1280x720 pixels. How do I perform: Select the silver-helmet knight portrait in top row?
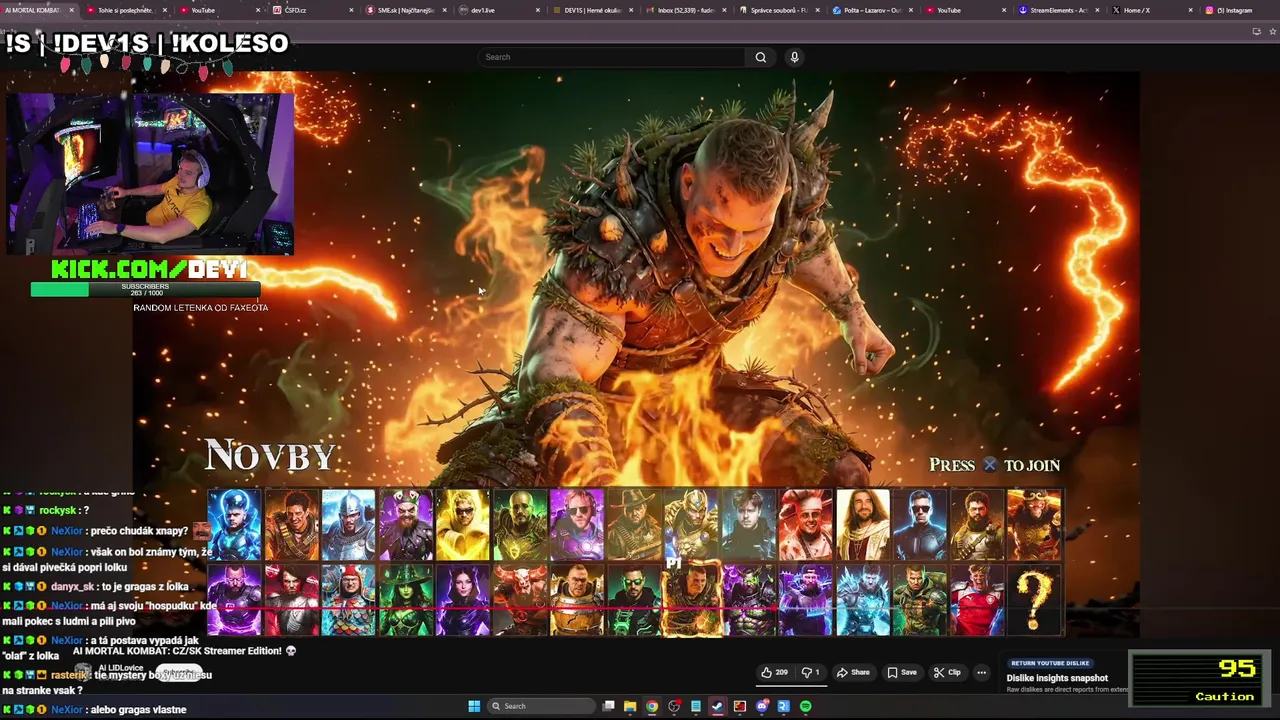349,524
